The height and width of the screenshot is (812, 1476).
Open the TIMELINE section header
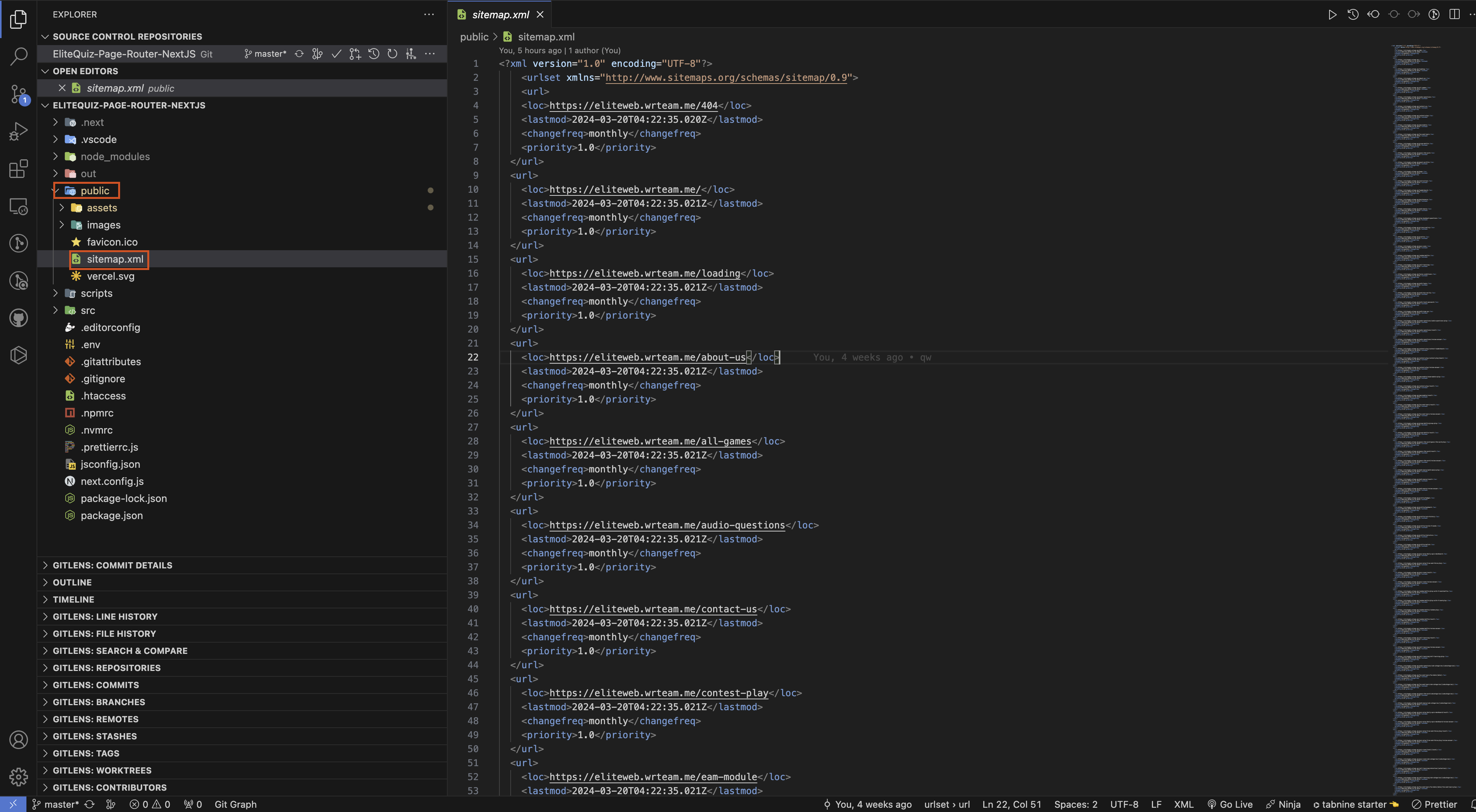point(73,599)
